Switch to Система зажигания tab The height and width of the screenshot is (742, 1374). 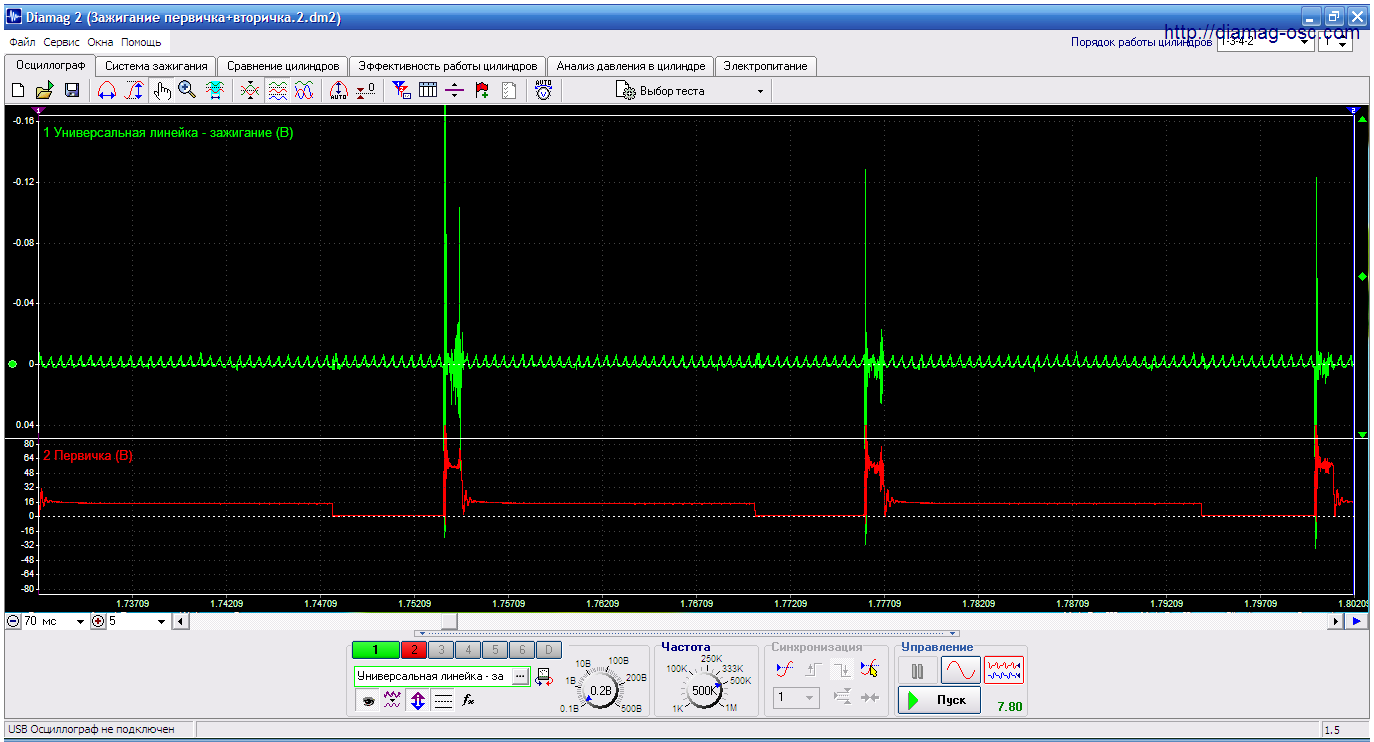pos(156,66)
